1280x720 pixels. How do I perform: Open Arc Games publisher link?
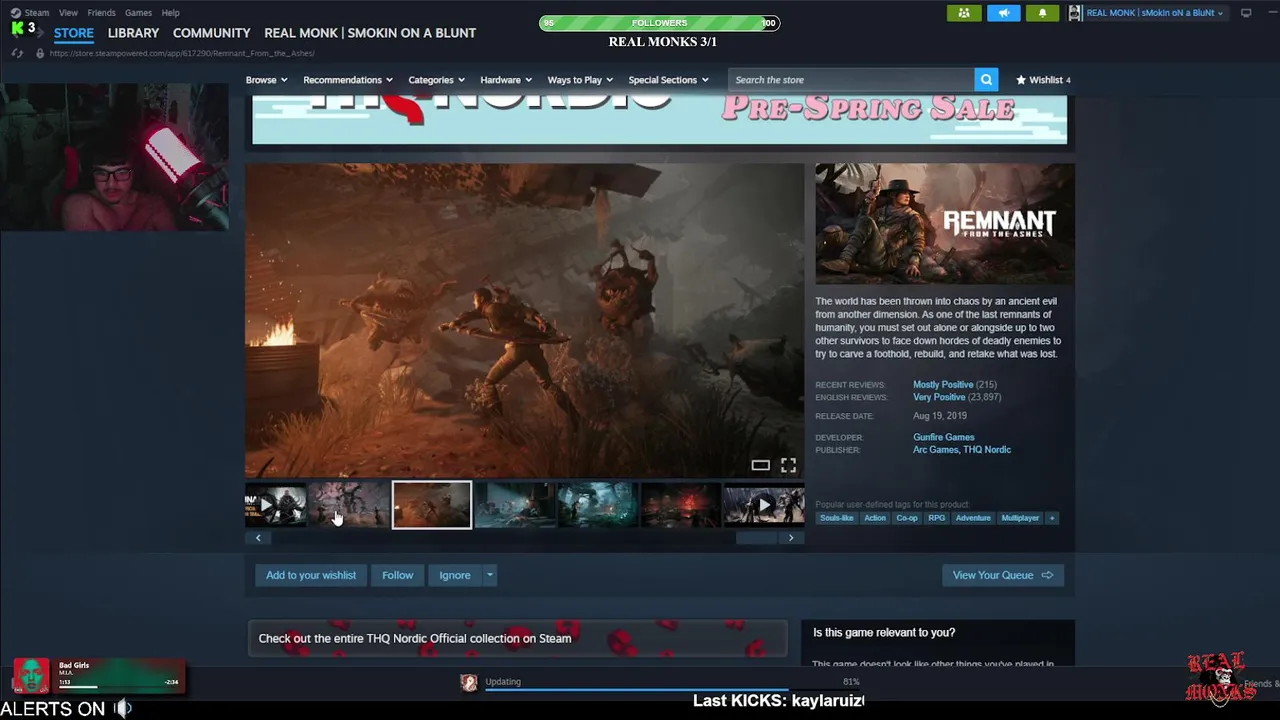pyautogui.click(x=935, y=450)
